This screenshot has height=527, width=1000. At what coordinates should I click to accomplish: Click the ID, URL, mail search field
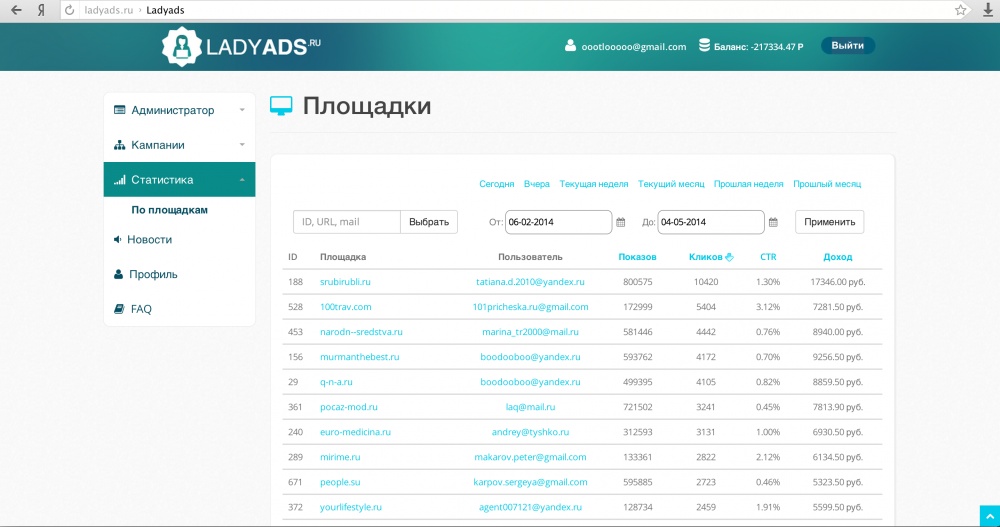[347, 222]
